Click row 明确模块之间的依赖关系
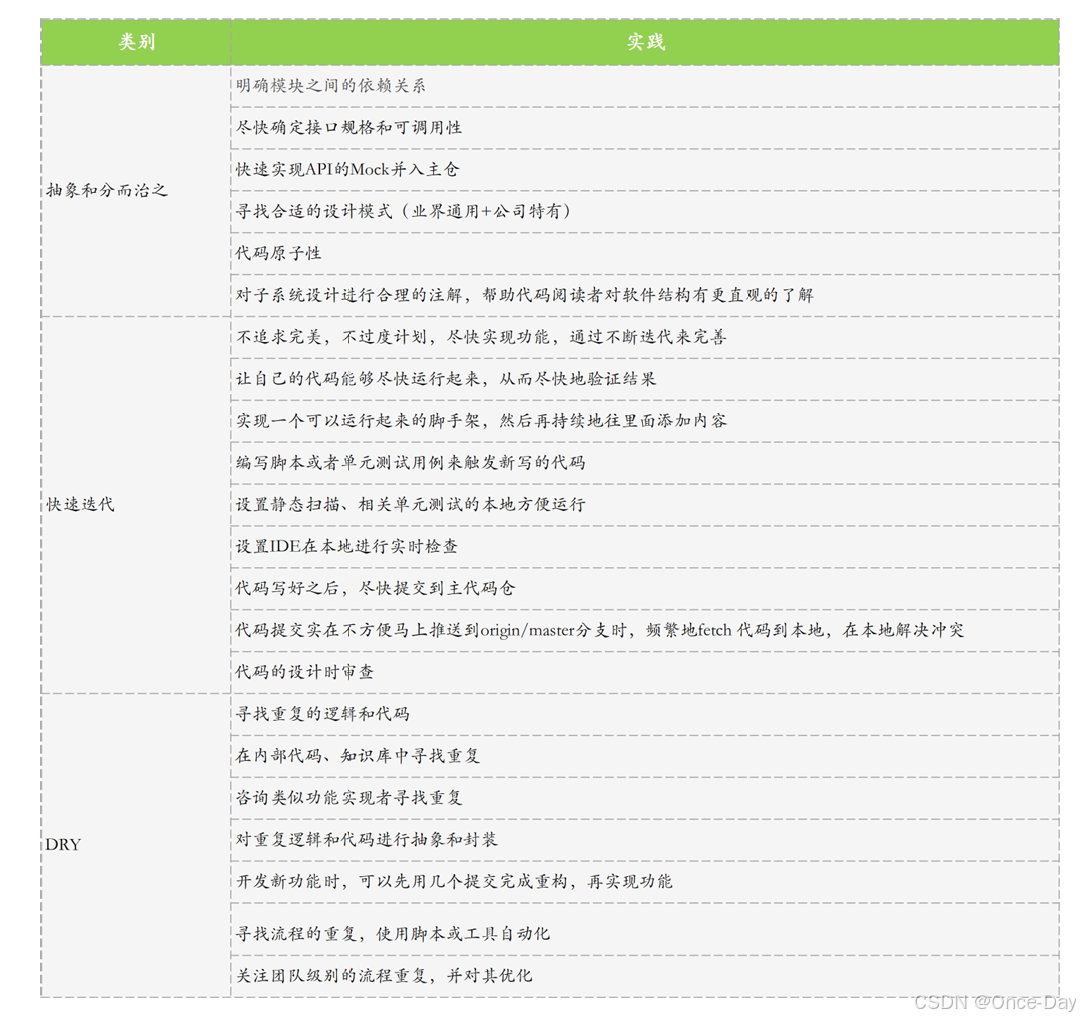 [645, 86]
